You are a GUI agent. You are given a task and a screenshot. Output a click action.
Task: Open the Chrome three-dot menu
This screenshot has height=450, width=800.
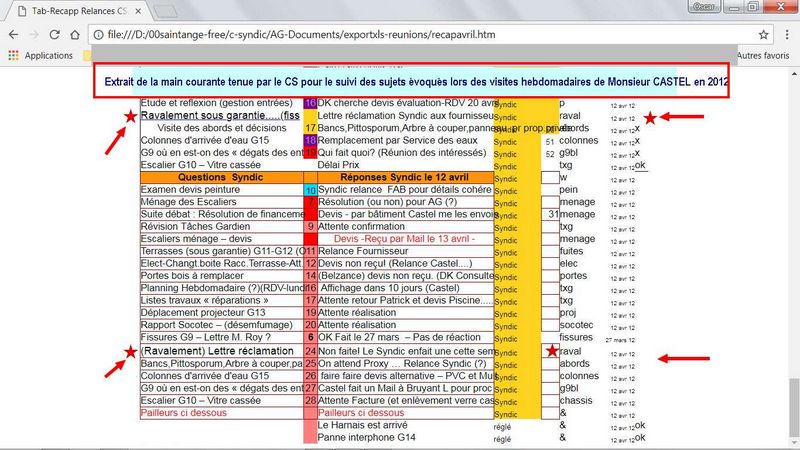[x=787, y=35]
